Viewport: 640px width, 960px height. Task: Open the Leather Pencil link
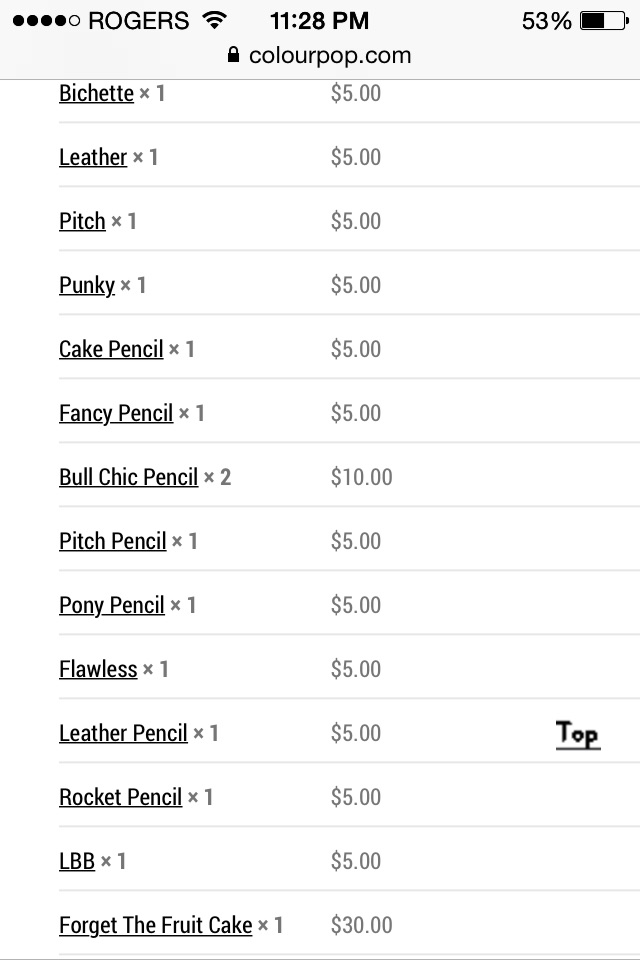tap(124, 733)
